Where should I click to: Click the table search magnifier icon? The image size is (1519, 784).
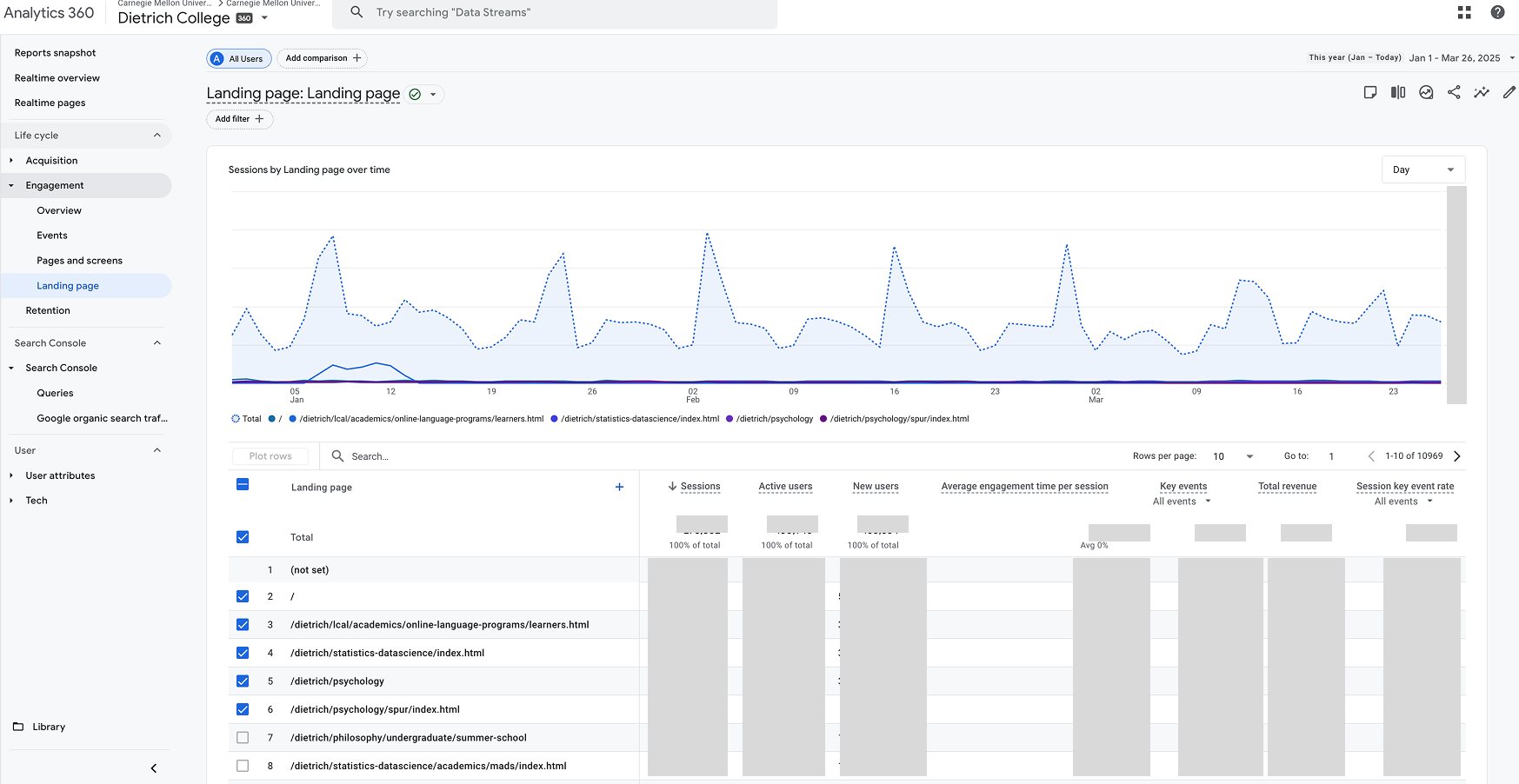(337, 455)
